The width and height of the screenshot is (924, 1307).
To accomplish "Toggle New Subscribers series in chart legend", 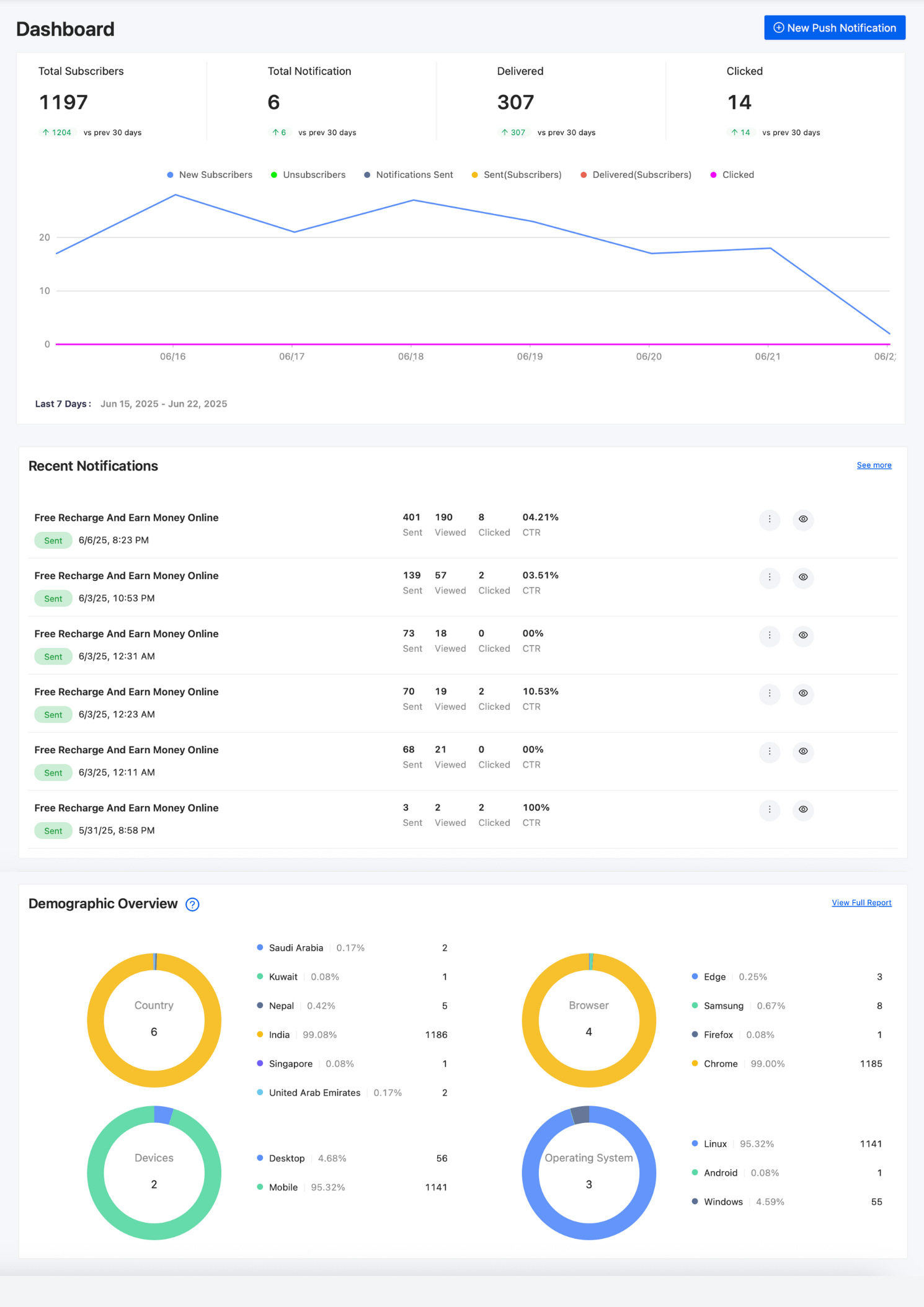I will (210, 175).
